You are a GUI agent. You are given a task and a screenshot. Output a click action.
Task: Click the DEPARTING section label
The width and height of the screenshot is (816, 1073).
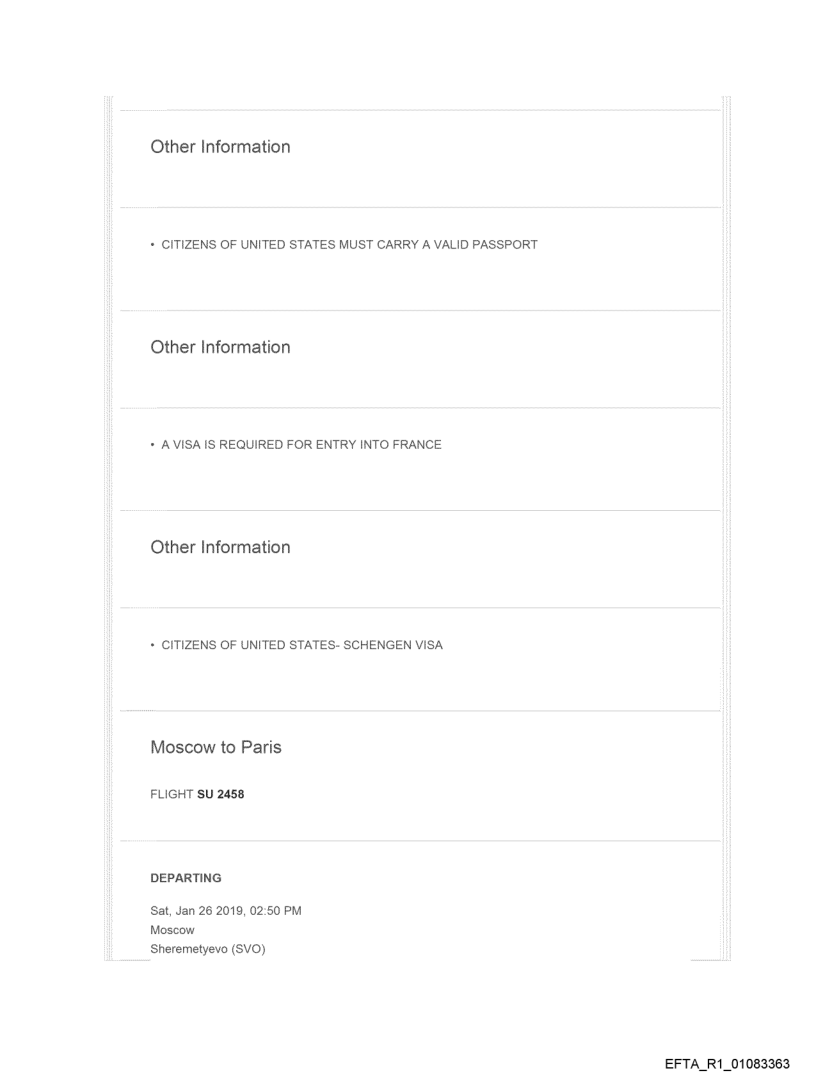pos(185,878)
